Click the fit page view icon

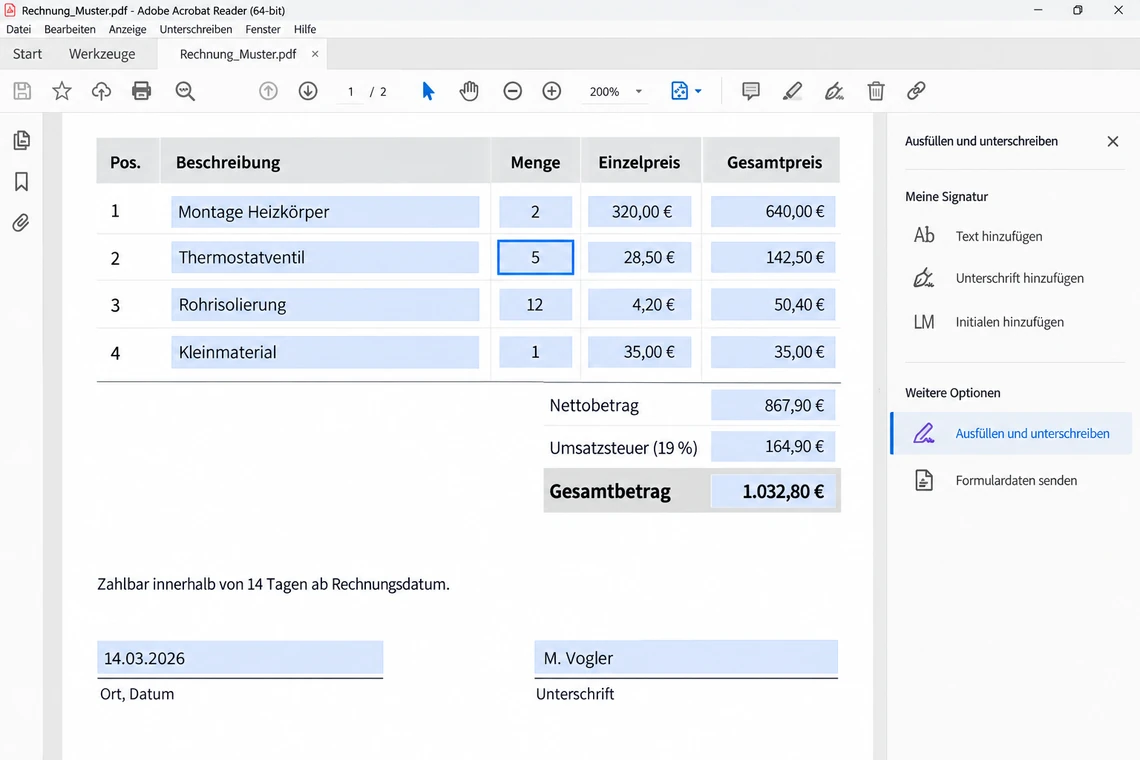coord(679,91)
